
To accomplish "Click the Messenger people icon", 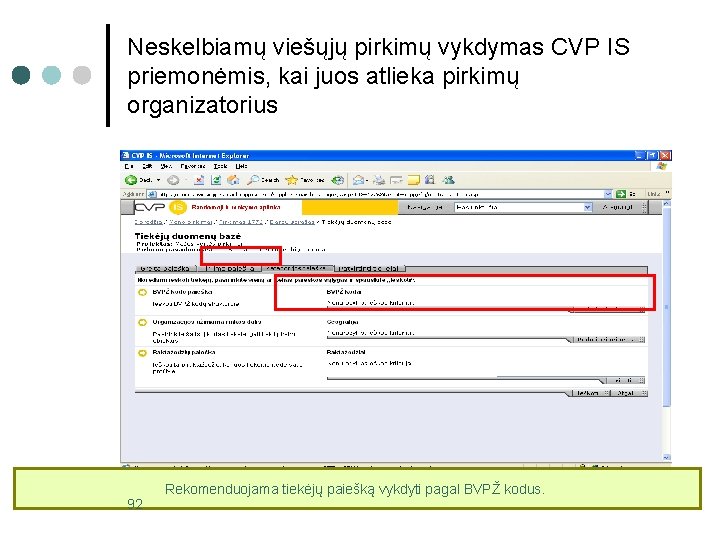I will coord(448,180).
